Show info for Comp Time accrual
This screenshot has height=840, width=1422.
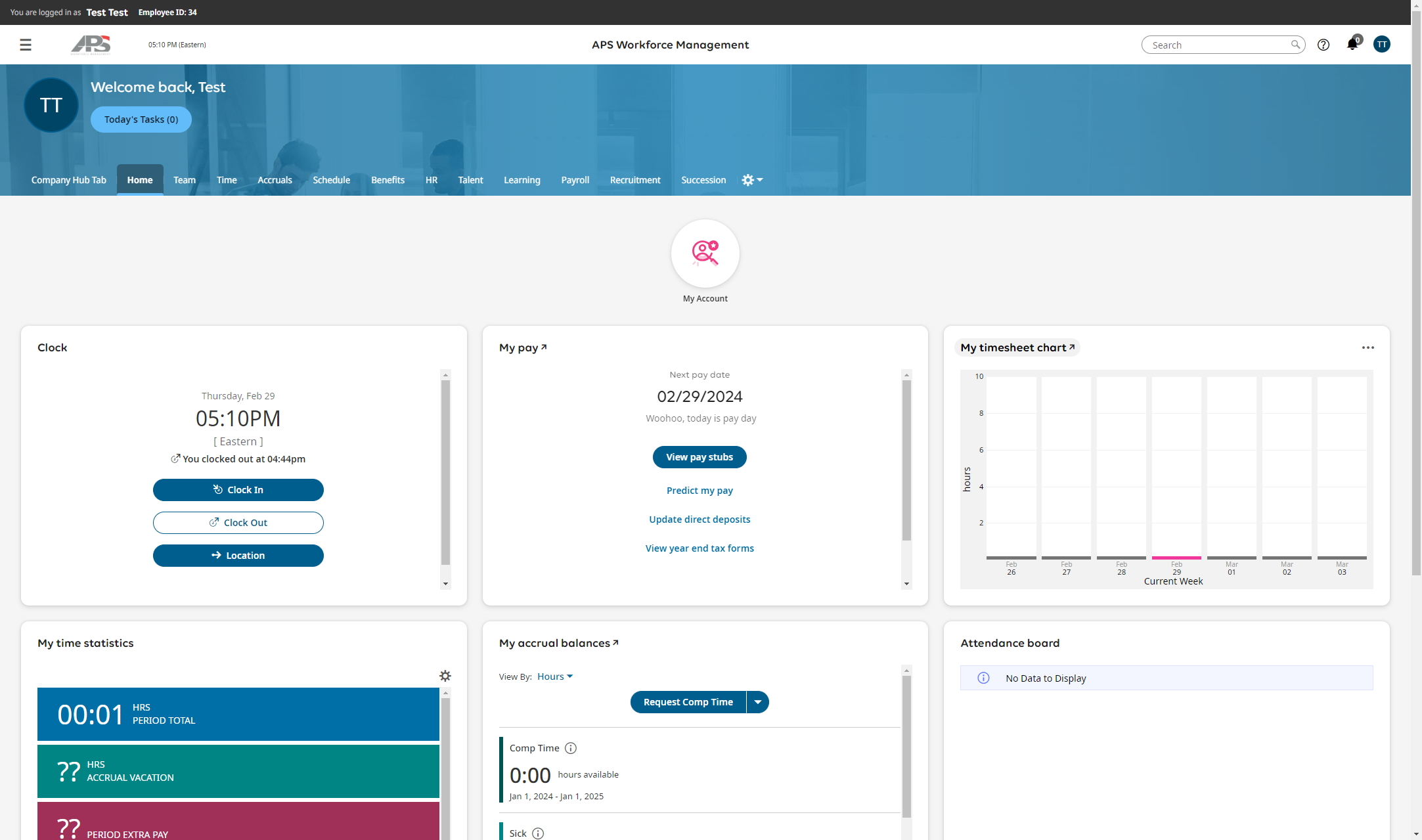[x=571, y=748]
